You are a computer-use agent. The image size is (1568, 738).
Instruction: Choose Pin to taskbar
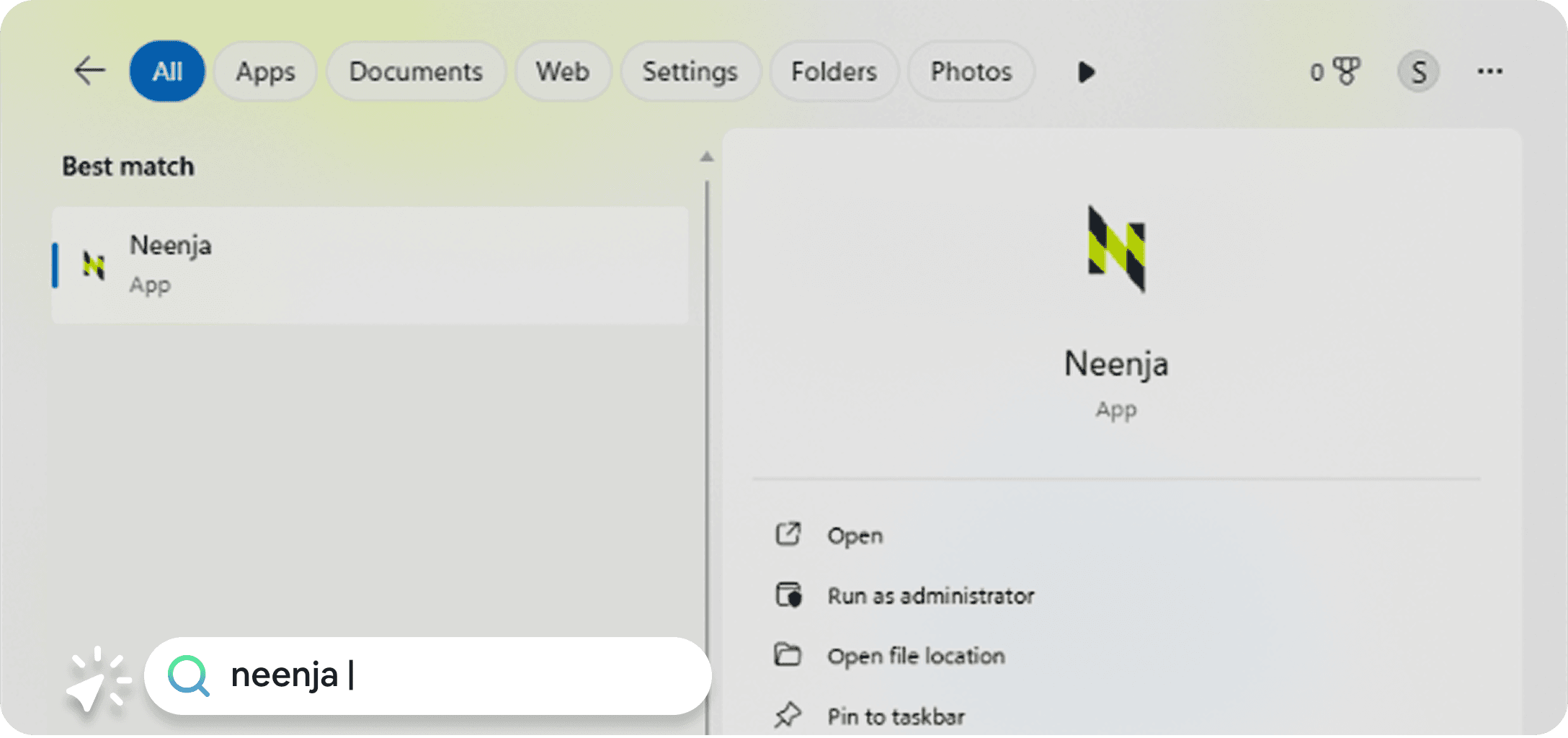pyautogui.click(x=896, y=716)
